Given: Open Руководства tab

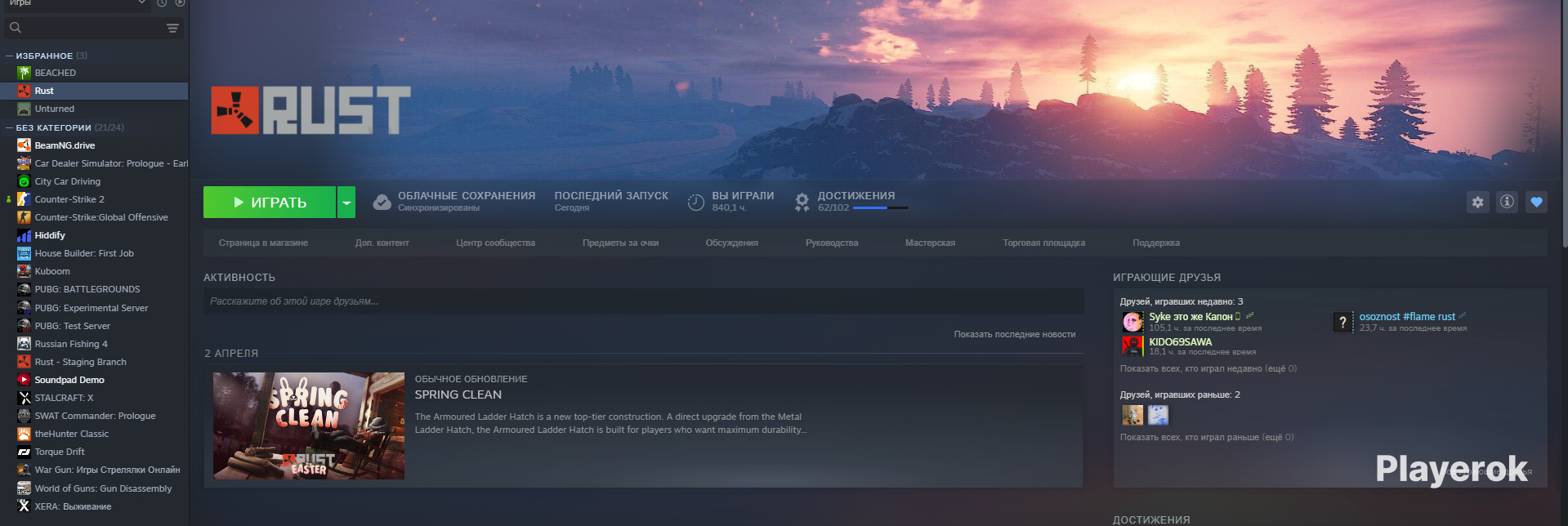Looking at the screenshot, I should pos(832,243).
